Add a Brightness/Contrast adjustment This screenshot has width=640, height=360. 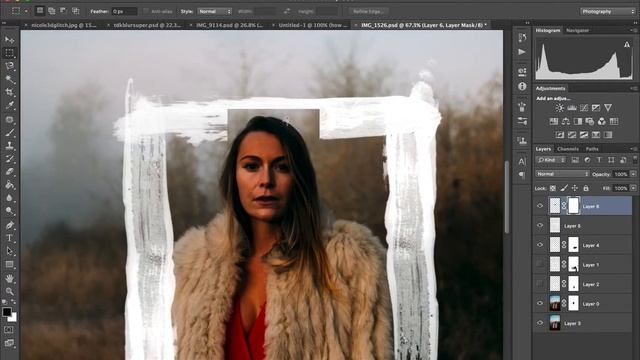click(x=560, y=108)
